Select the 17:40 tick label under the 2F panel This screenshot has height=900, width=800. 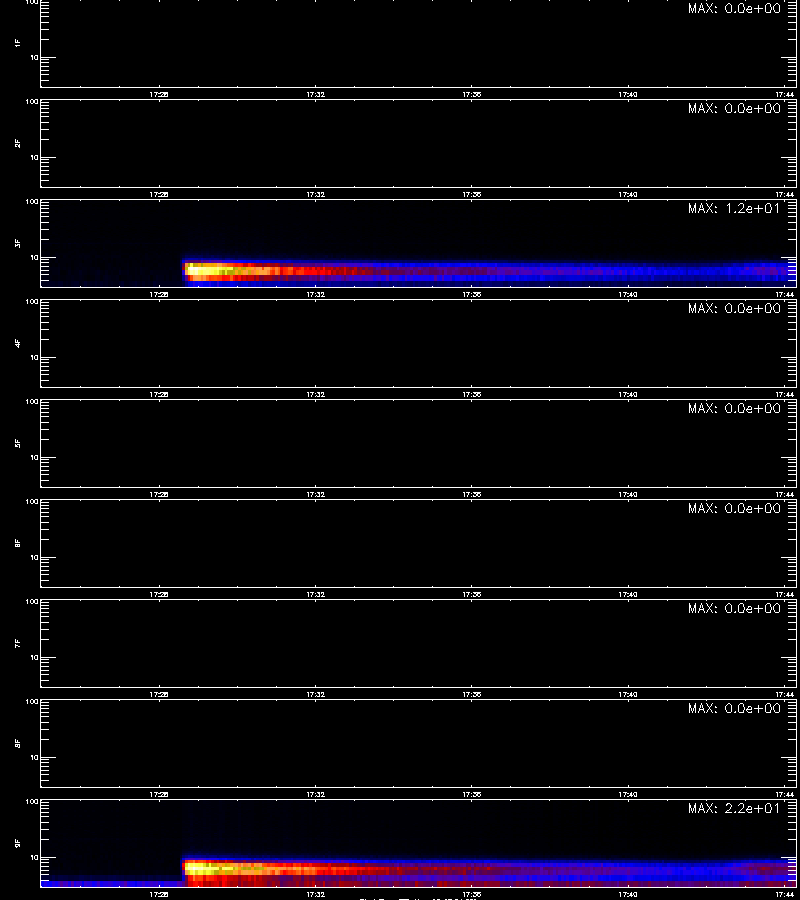pos(628,195)
